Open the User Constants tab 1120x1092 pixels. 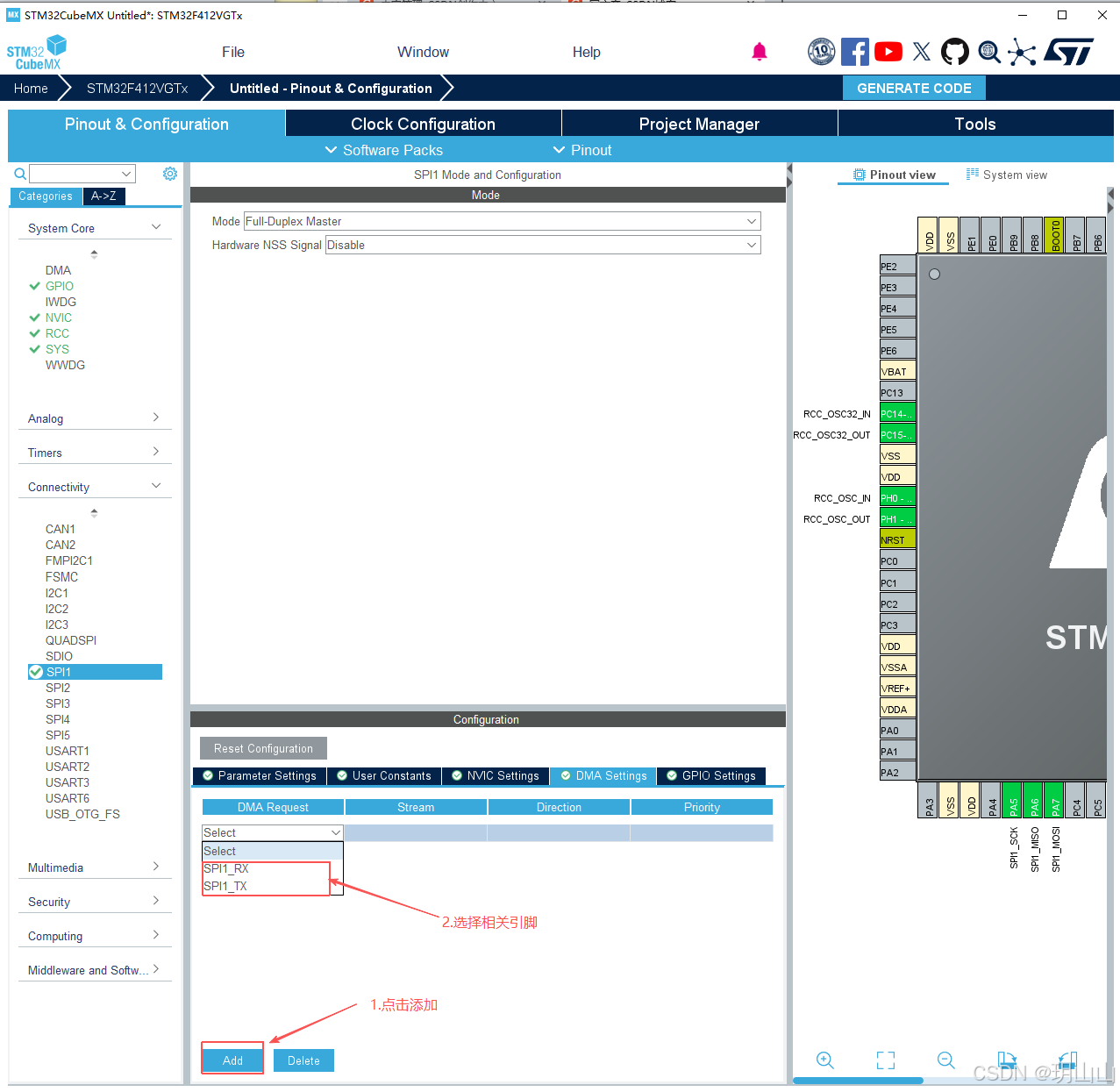tap(384, 775)
